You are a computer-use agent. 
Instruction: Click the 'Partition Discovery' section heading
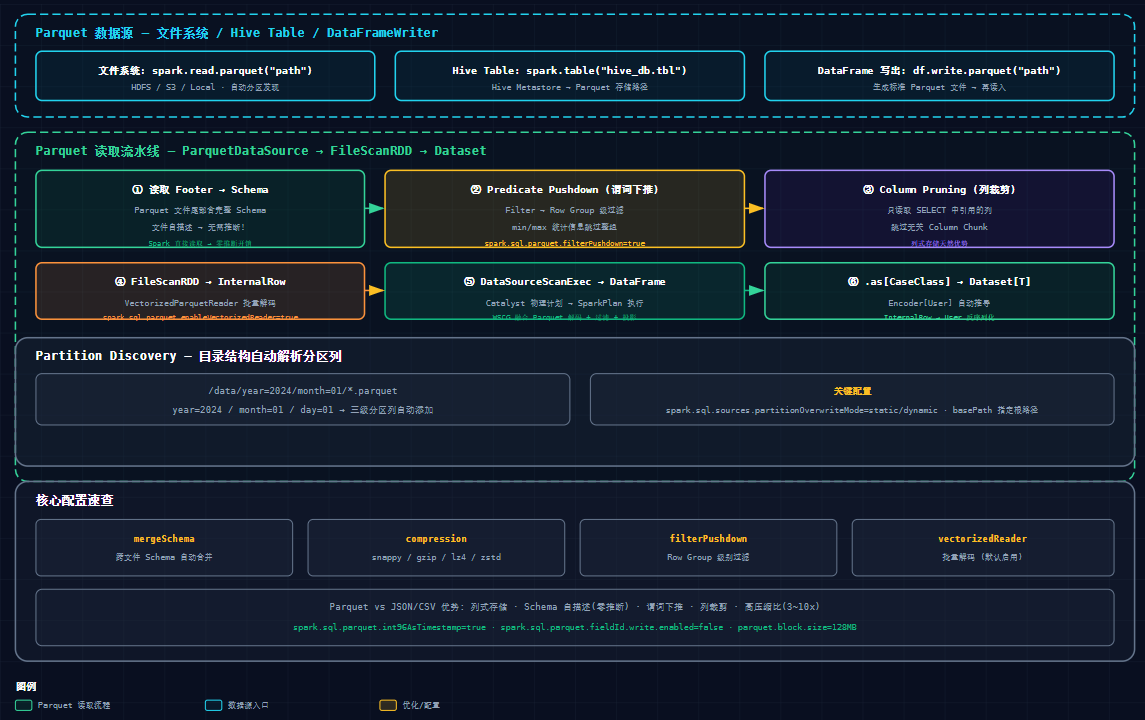188,356
